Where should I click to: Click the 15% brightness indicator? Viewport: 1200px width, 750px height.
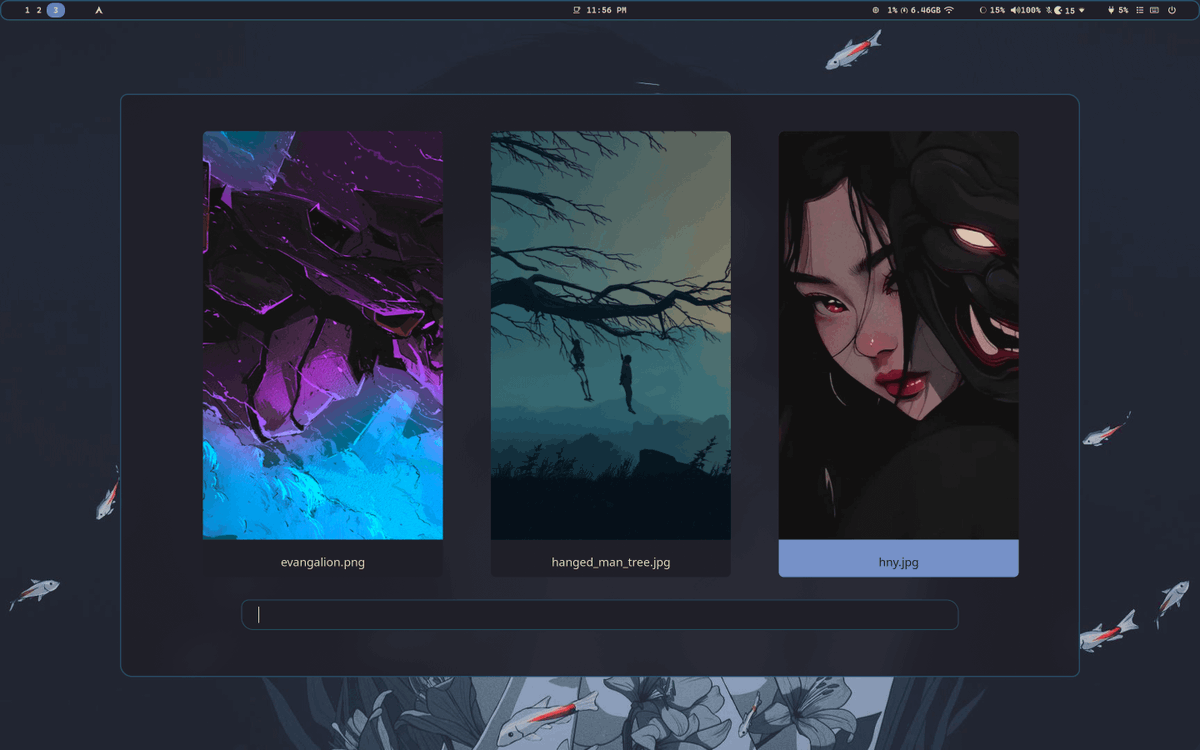point(992,10)
